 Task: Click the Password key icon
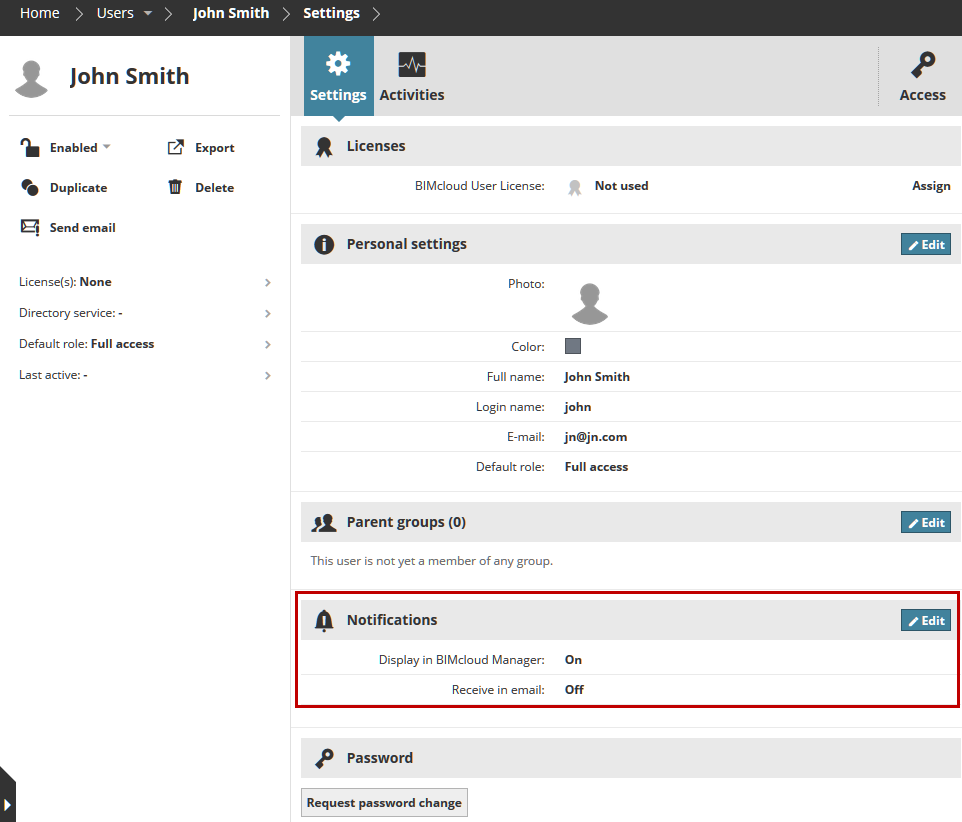click(325, 759)
